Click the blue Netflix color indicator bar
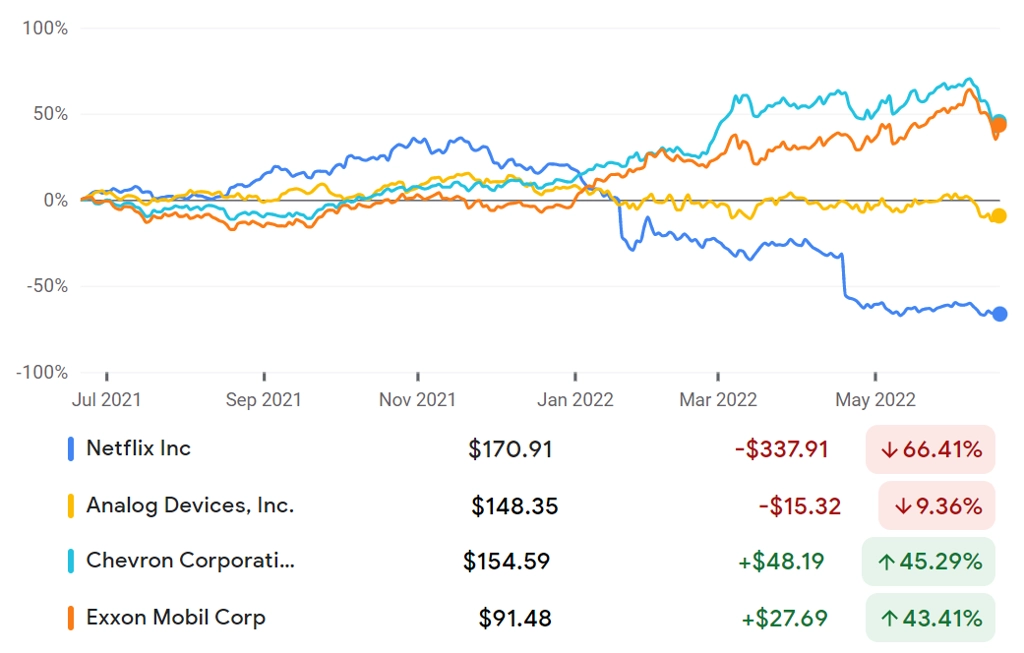The height and width of the screenshot is (653, 1024). [x=71, y=449]
